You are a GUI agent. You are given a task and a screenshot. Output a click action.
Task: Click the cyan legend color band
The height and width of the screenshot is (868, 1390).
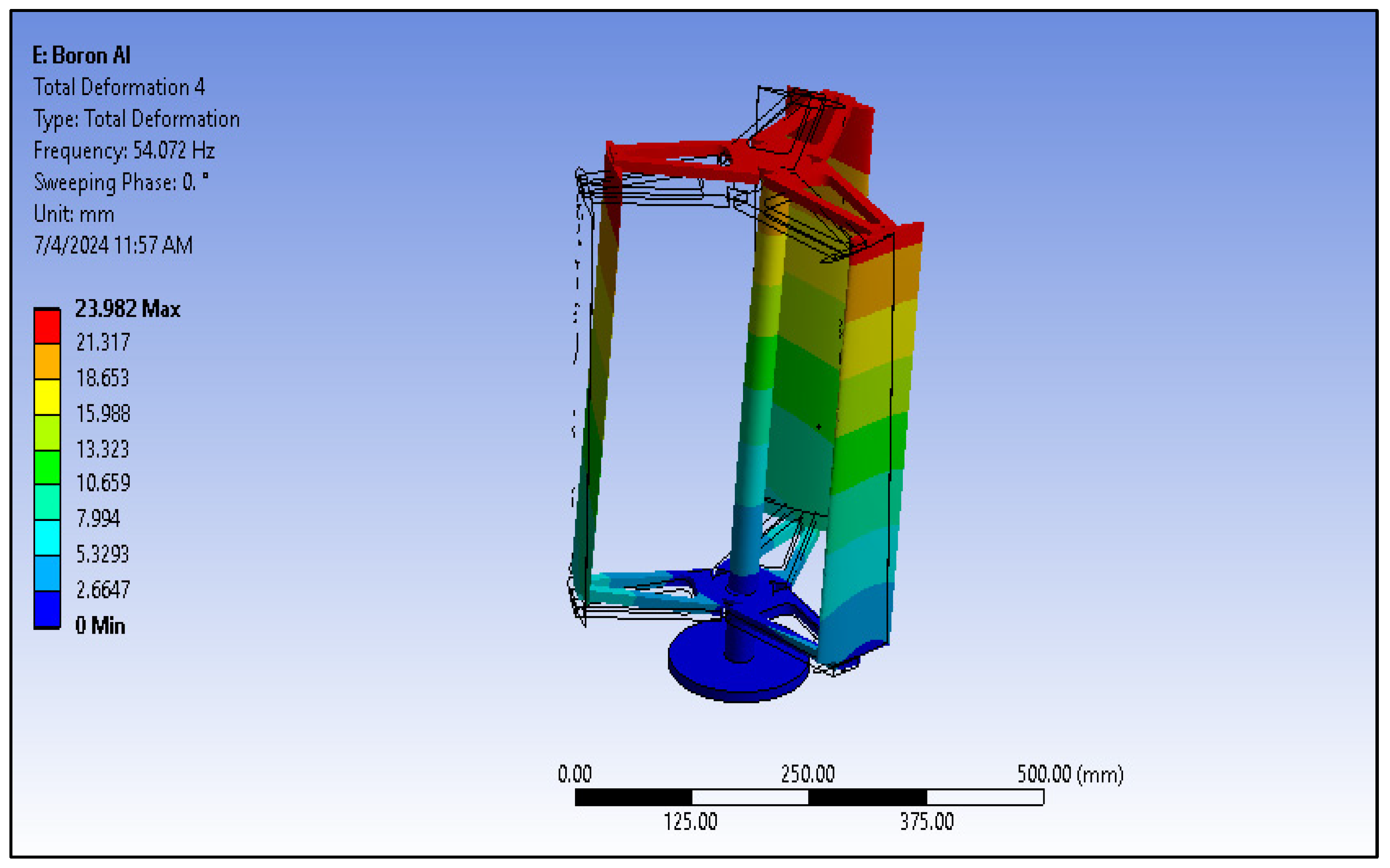point(47,538)
